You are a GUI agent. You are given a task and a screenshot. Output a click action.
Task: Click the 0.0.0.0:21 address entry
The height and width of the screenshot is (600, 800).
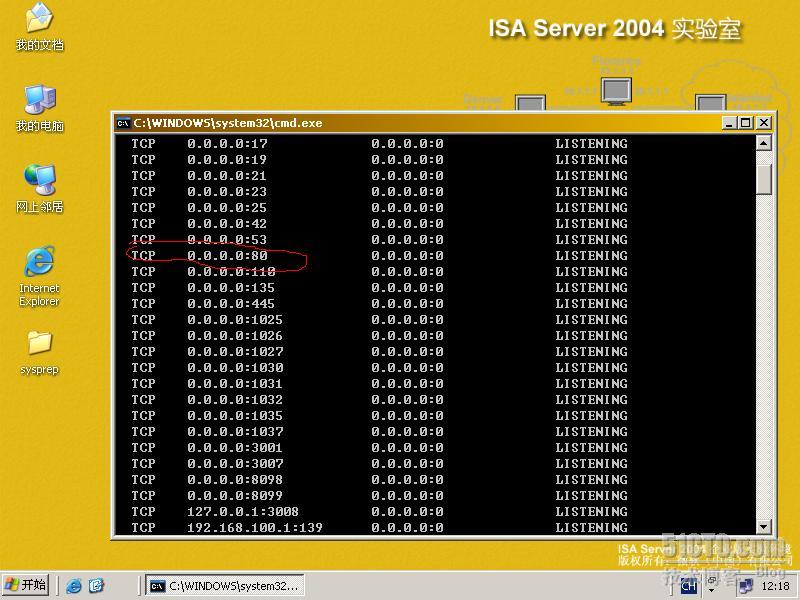[x=227, y=175]
